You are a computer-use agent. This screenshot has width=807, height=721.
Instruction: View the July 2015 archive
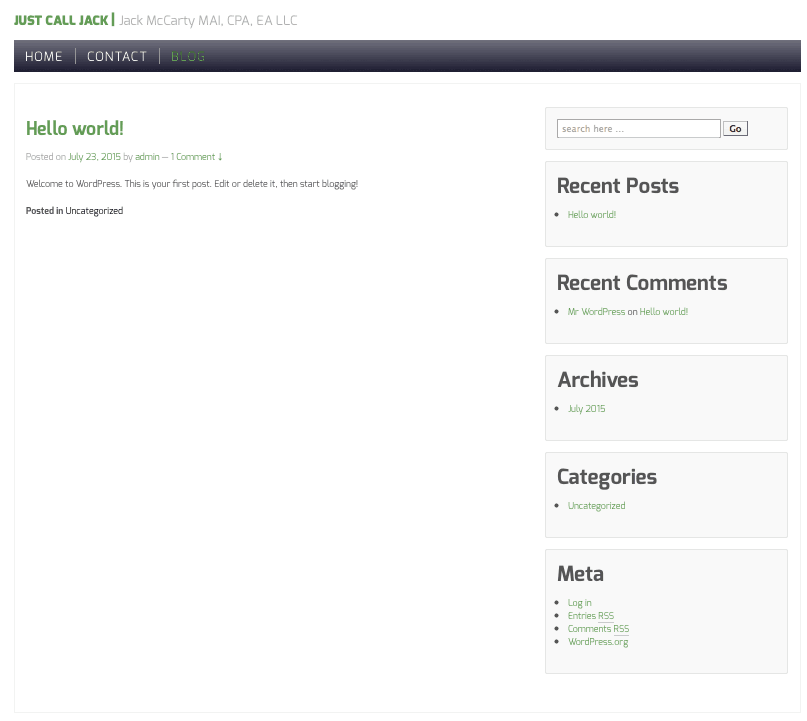pyautogui.click(x=586, y=409)
